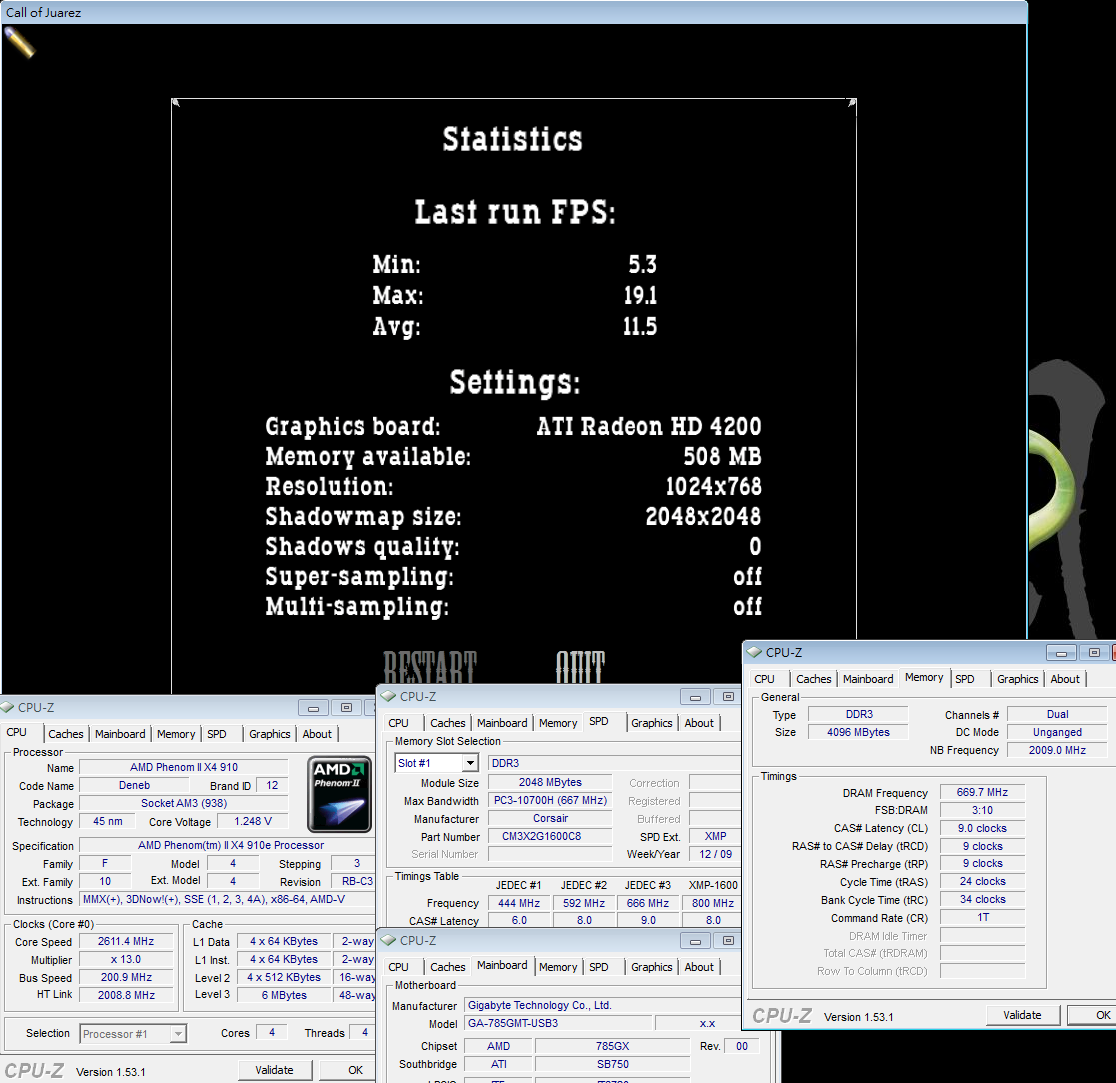
Task: Open Memory tab in Mainboard window
Action: click(x=558, y=967)
